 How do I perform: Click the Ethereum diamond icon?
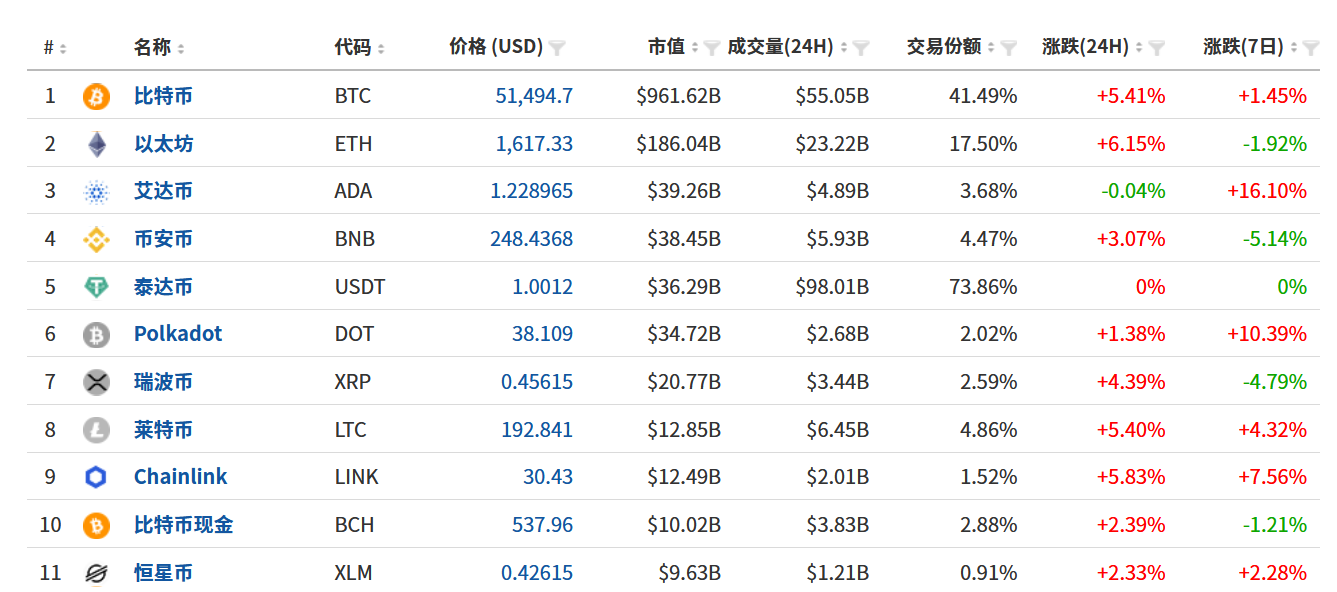96,144
